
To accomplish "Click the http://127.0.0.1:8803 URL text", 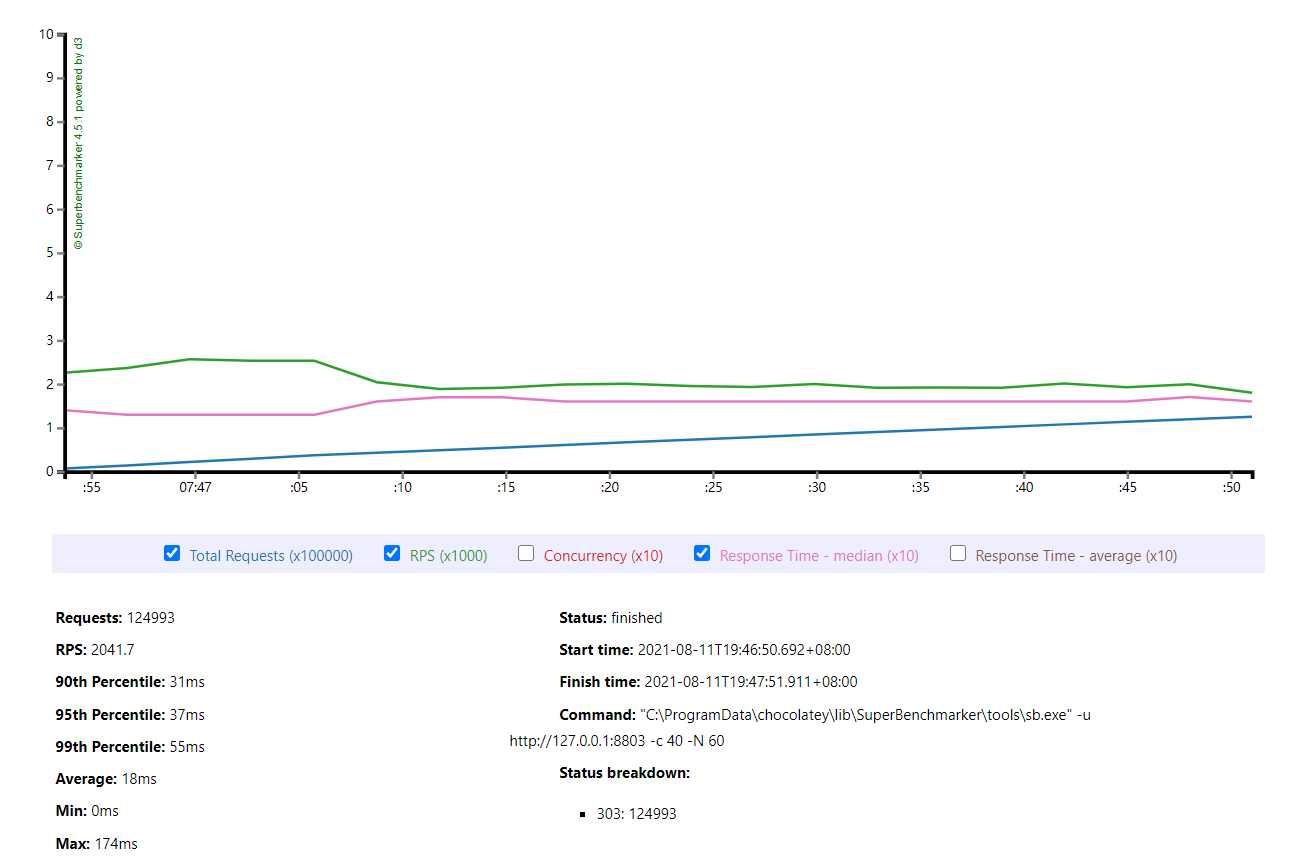I will (x=576, y=741).
